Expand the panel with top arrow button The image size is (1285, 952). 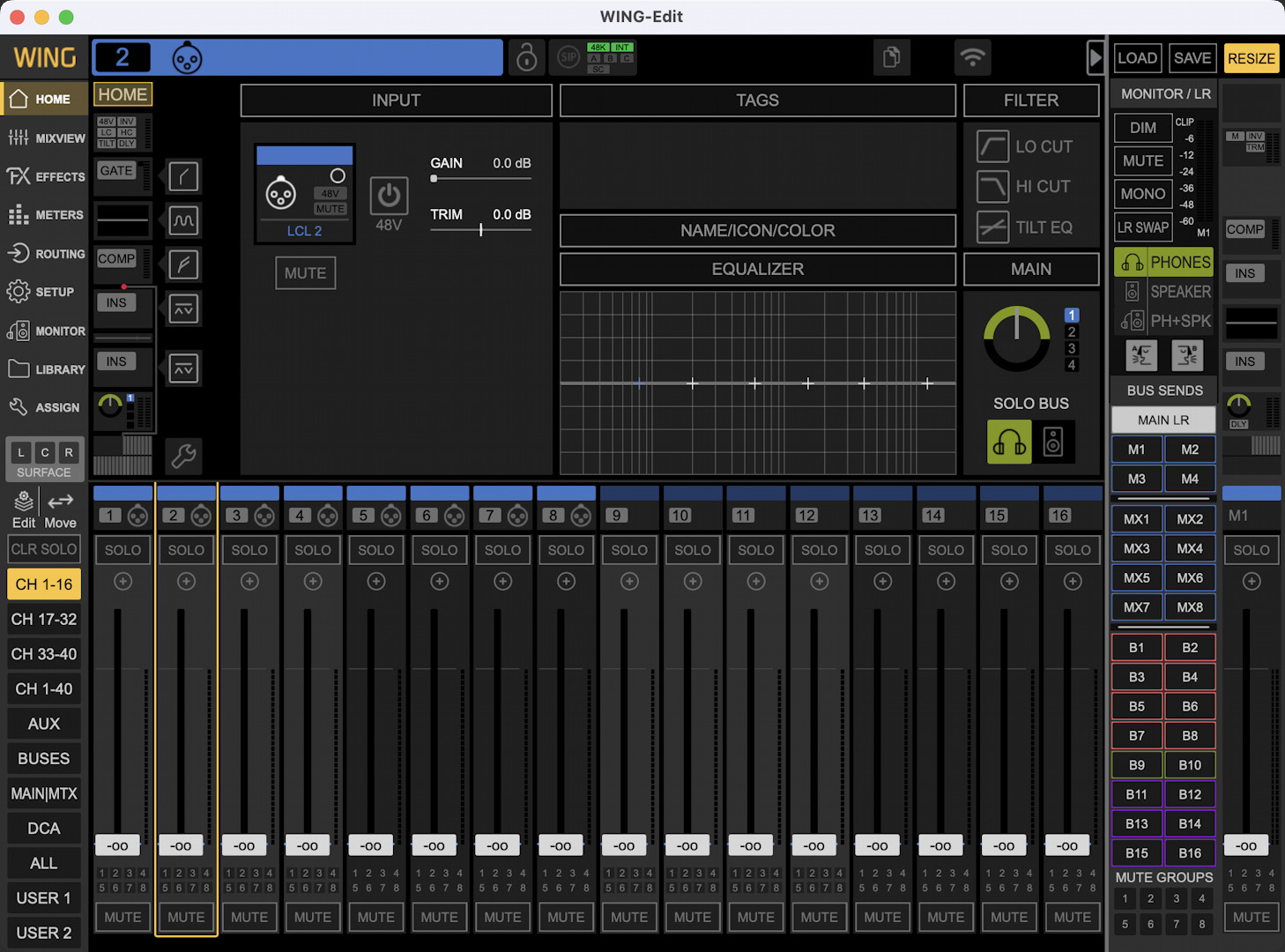1095,58
